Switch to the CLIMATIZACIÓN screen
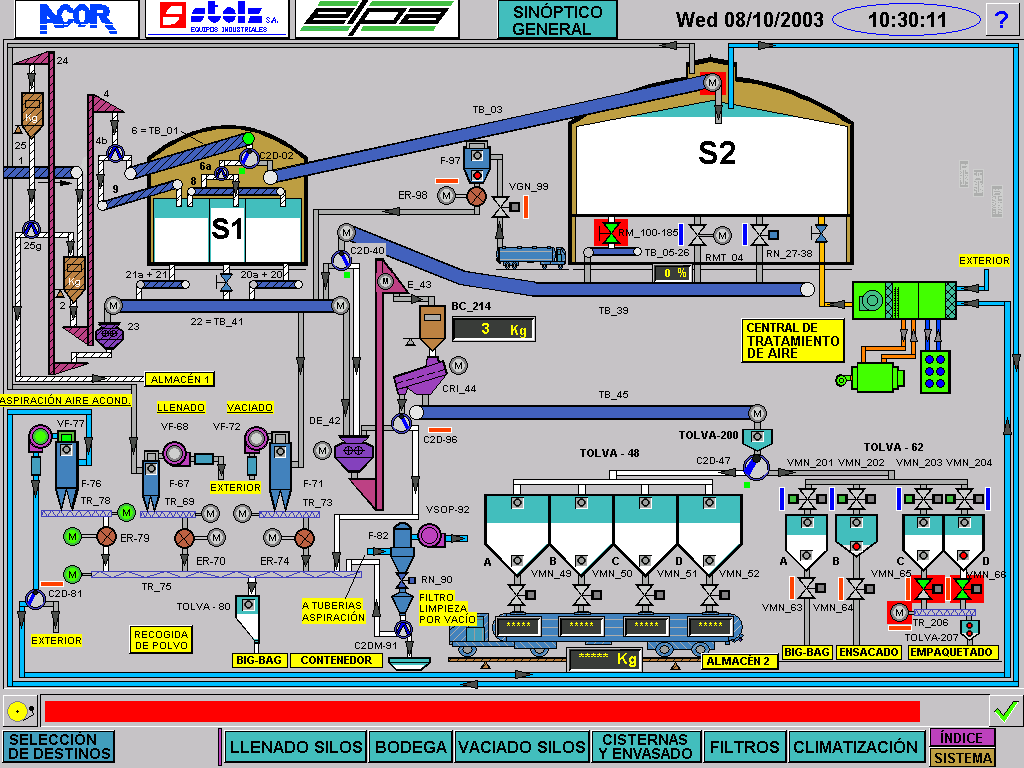Viewport: 1024px width, 768px height. click(855, 746)
